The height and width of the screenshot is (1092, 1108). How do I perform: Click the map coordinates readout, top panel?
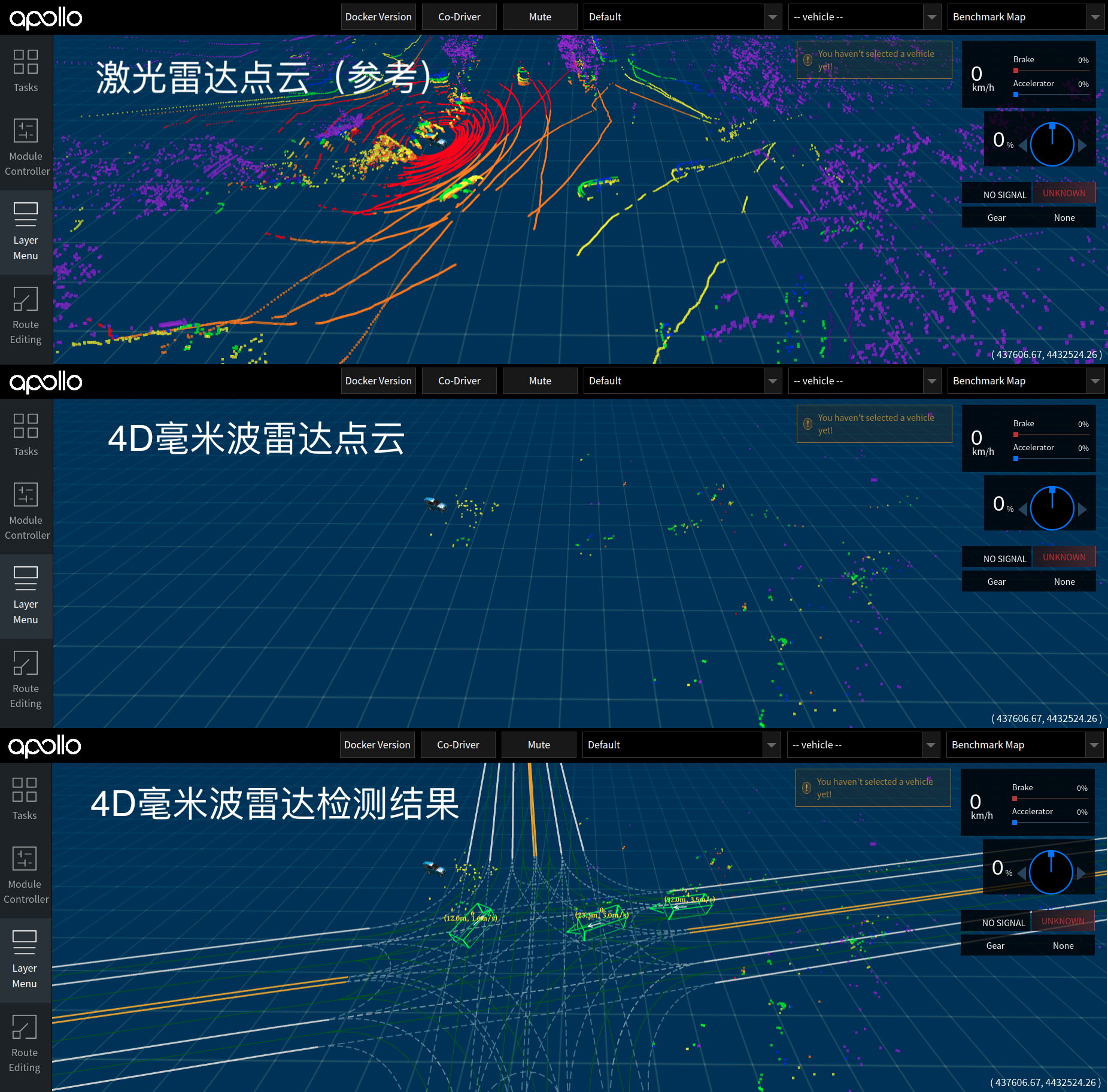click(1046, 354)
